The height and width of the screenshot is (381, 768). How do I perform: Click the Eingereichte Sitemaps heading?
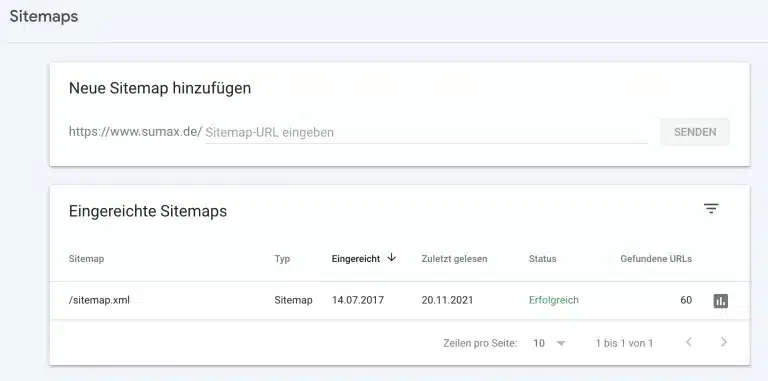pyautogui.click(x=148, y=211)
